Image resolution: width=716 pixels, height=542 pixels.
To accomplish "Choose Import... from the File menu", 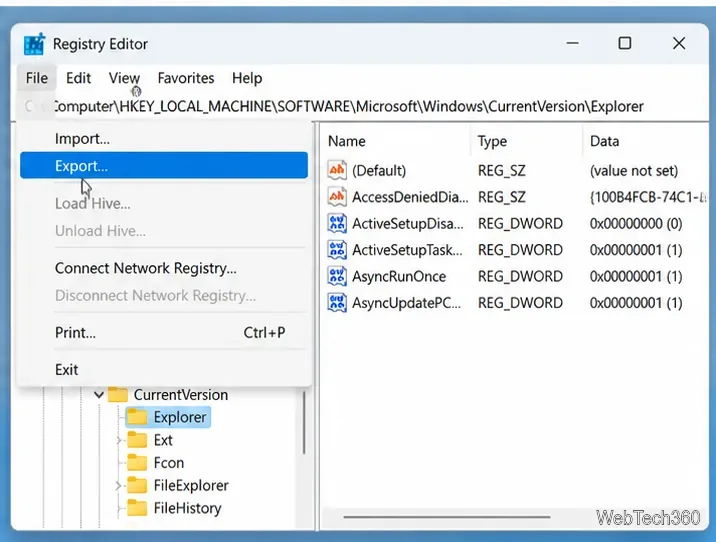I will (164, 138).
